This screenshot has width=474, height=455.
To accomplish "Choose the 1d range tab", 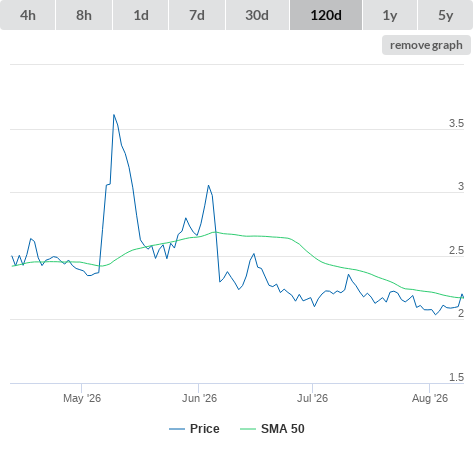I will [x=141, y=15].
